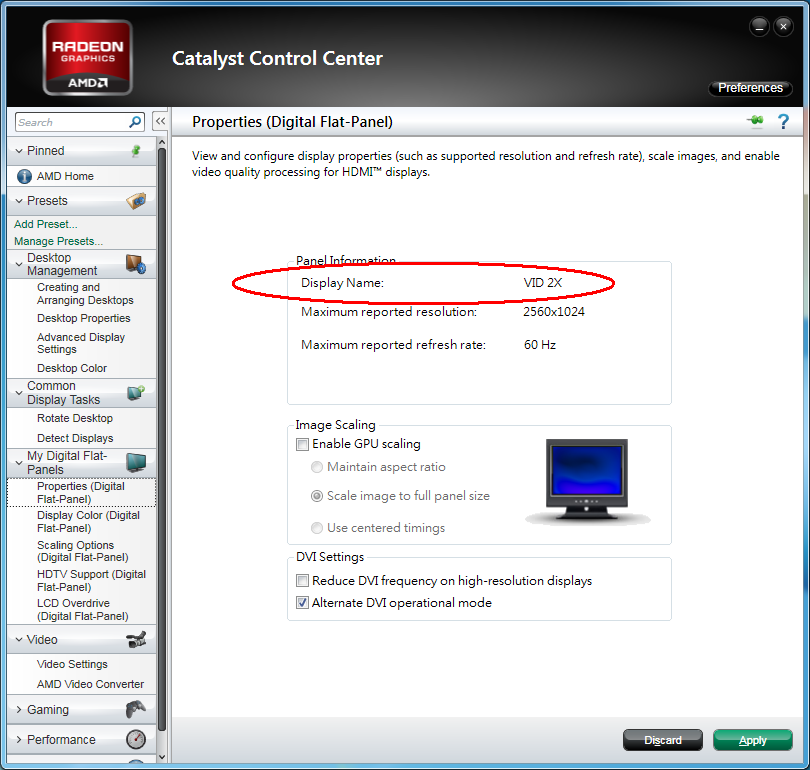The width and height of the screenshot is (810, 770).
Task: Click the Common Display Tasks icon
Action: pyautogui.click(x=136, y=392)
